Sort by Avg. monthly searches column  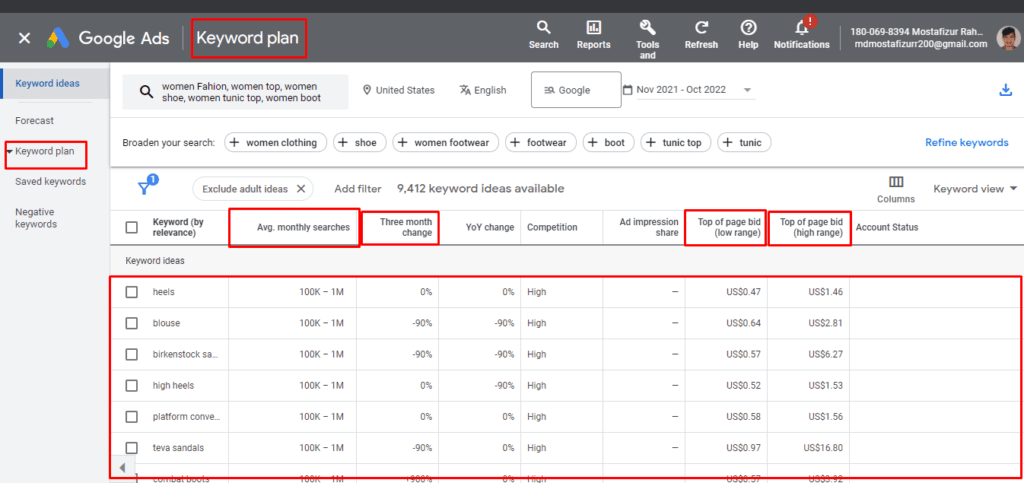pyautogui.click(x=302, y=227)
